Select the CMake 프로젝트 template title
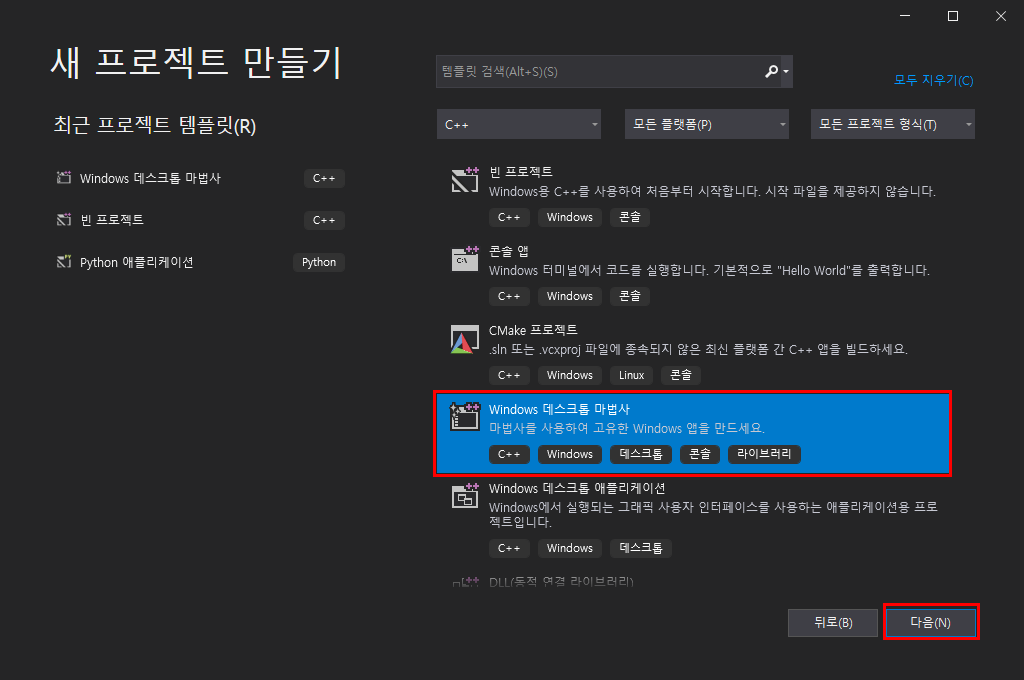This screenshot has height=680, width=1024. 533,330
